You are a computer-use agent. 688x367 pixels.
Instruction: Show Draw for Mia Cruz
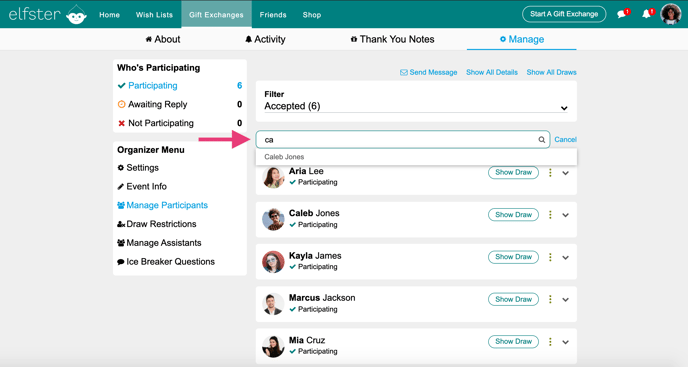pos(513,342)
